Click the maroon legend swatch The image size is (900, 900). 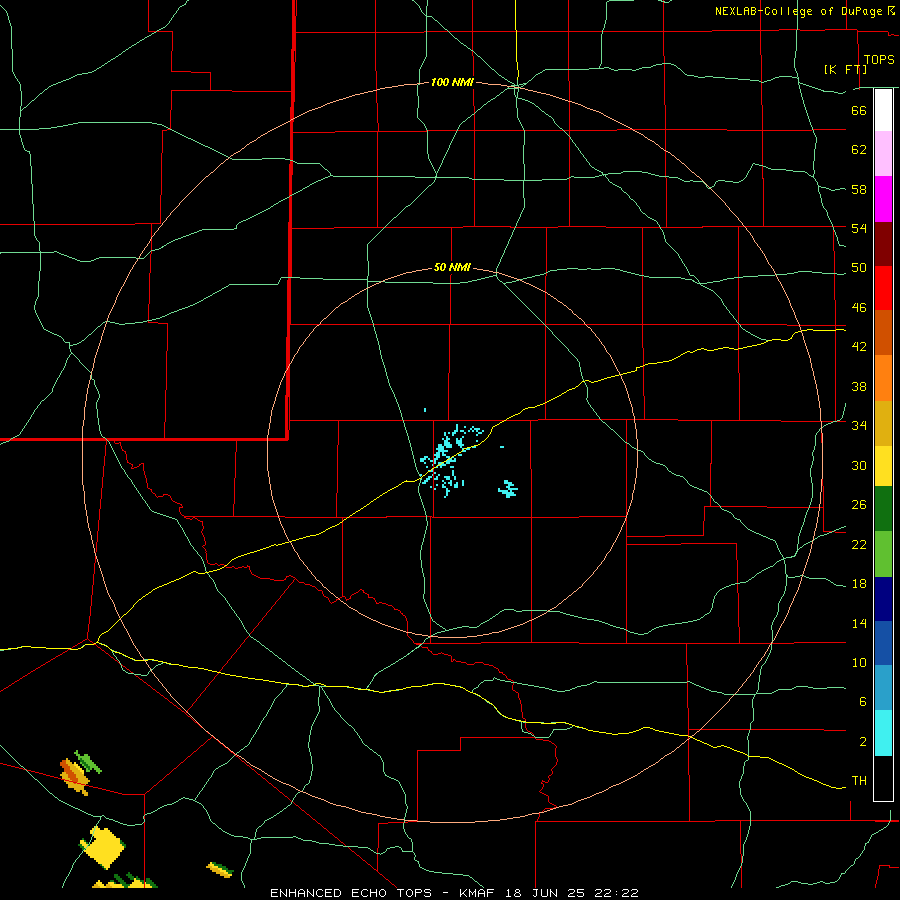tap(883, 244)
